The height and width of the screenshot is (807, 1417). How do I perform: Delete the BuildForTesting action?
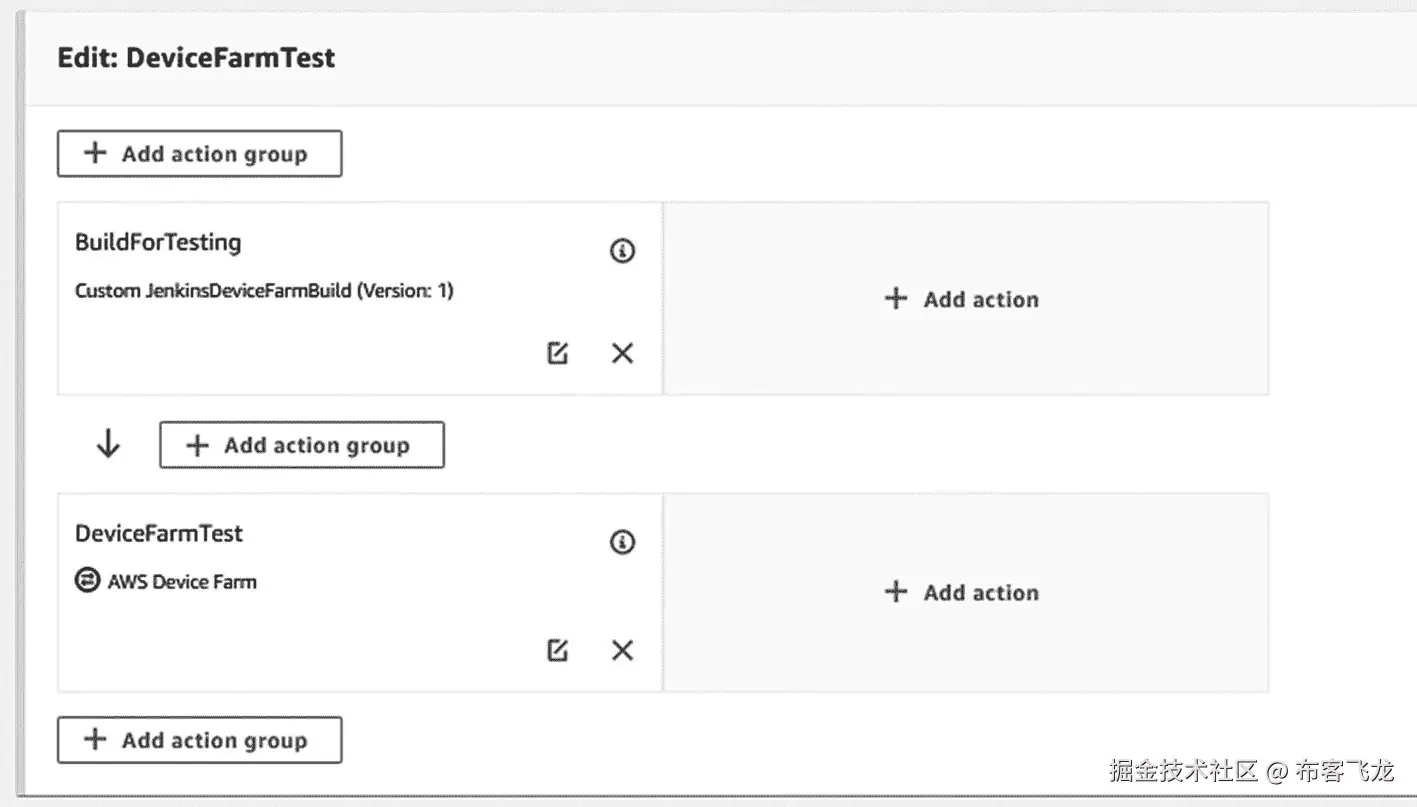pos(622,353)
